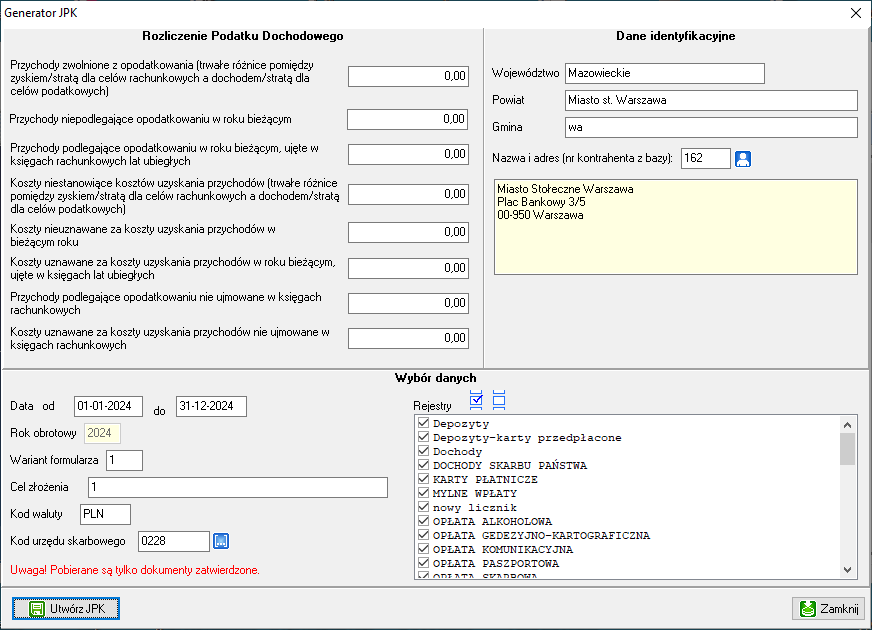Select the Cel złożenia input field
872x630 pixels.
click(x=237, y=487)
